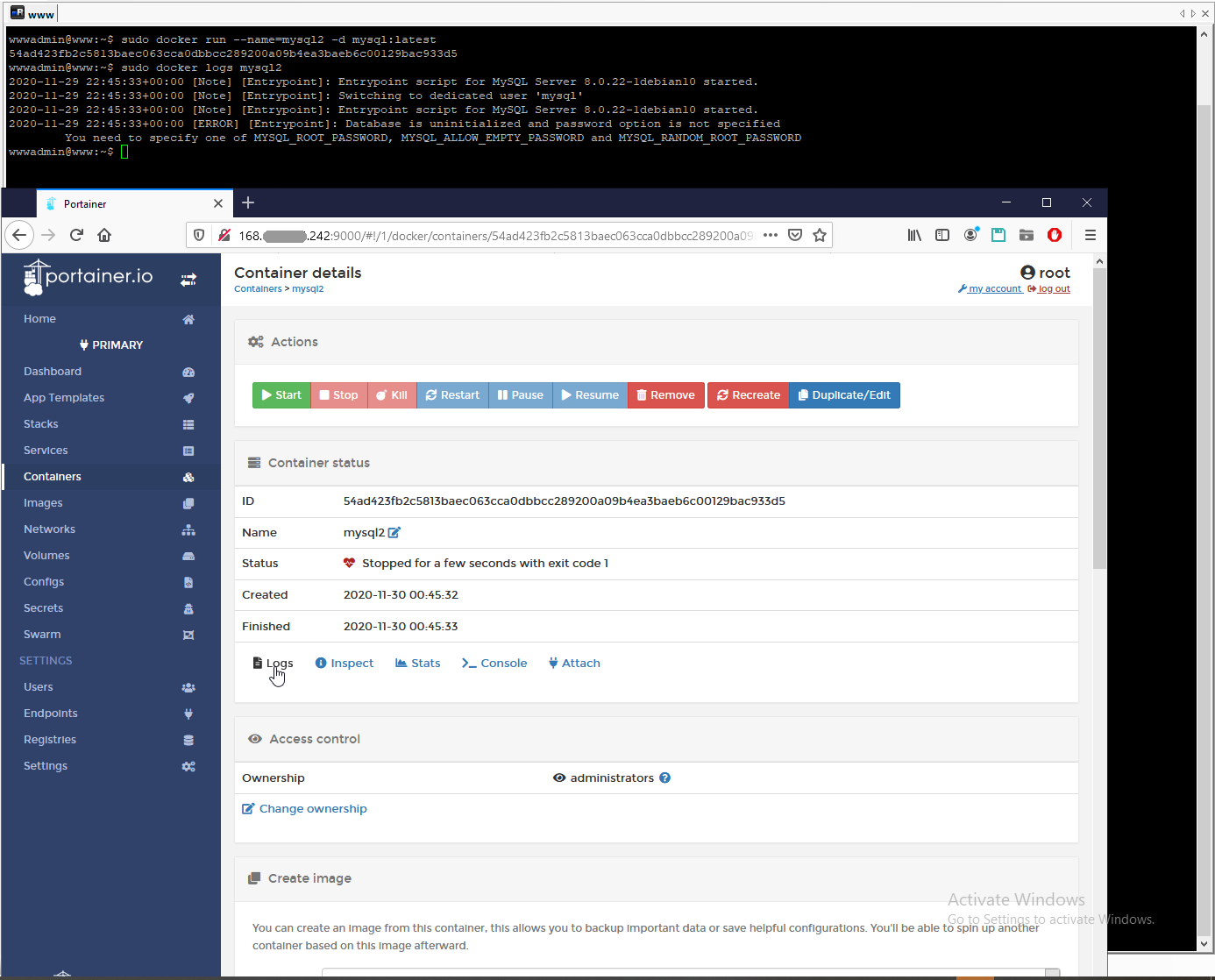
Task: Open the my account link
Action: (991, 289)
